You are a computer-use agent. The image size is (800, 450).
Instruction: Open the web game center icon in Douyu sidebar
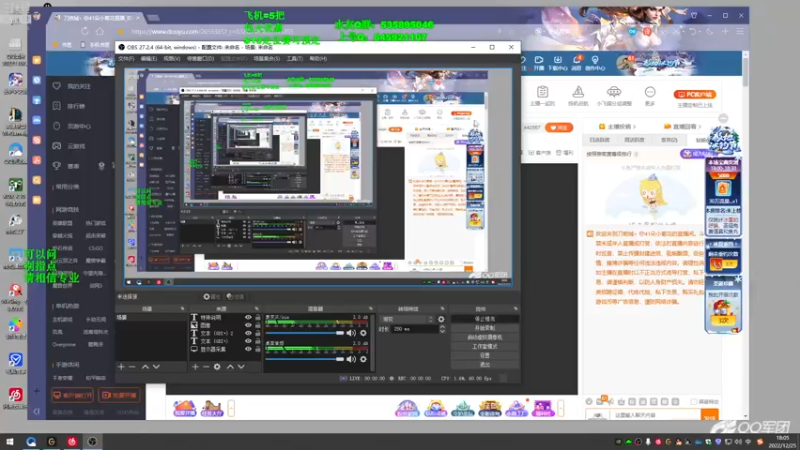(x=57, y=126)
